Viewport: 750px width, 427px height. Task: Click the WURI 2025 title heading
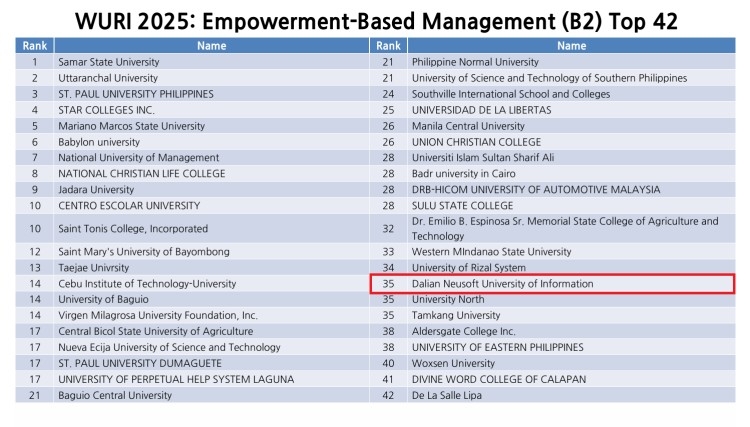pyautogui.click(x=374, y=19)
